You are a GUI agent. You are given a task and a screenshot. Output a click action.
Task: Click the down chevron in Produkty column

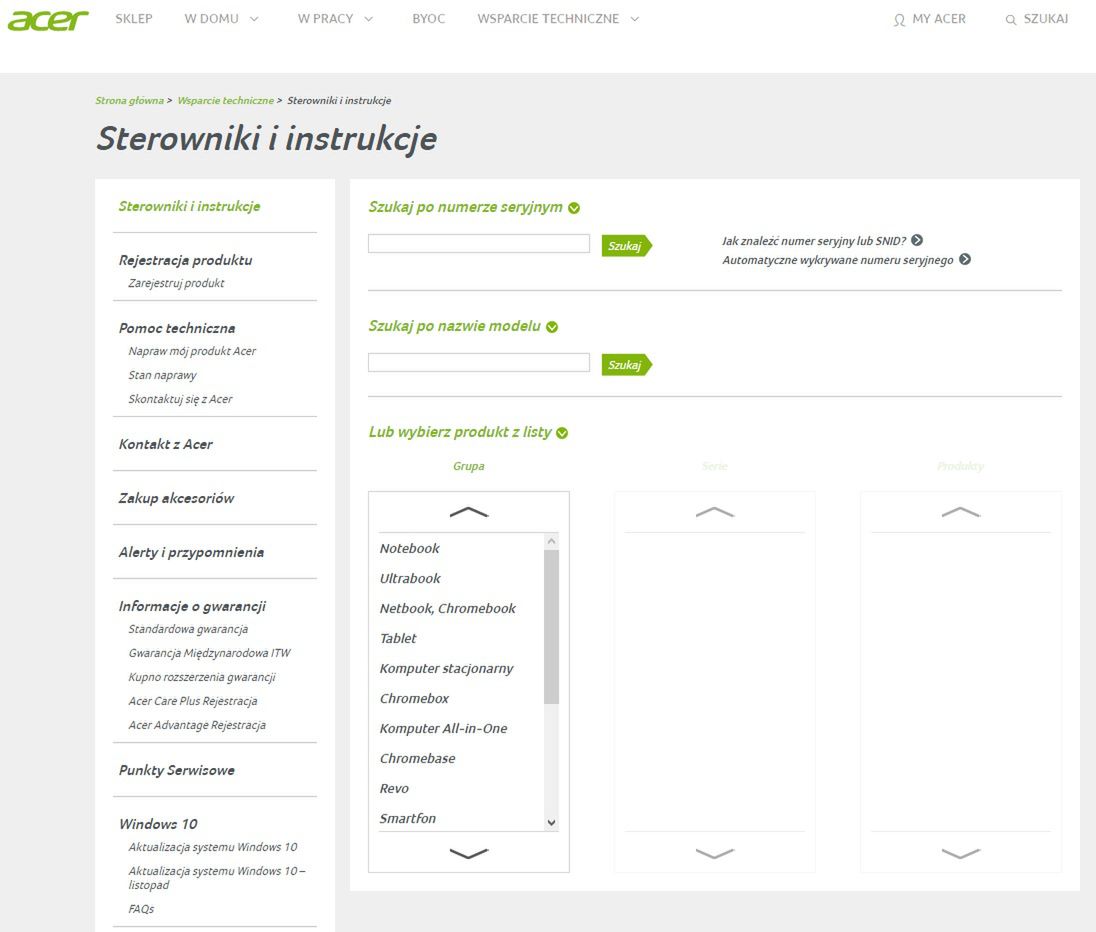click(961, 852)
